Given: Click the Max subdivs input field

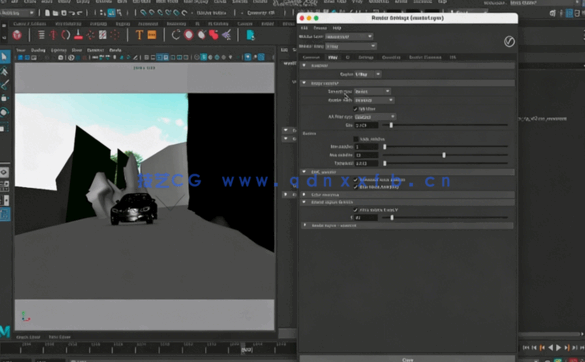Looking at the screenshot, I should 366,155.
